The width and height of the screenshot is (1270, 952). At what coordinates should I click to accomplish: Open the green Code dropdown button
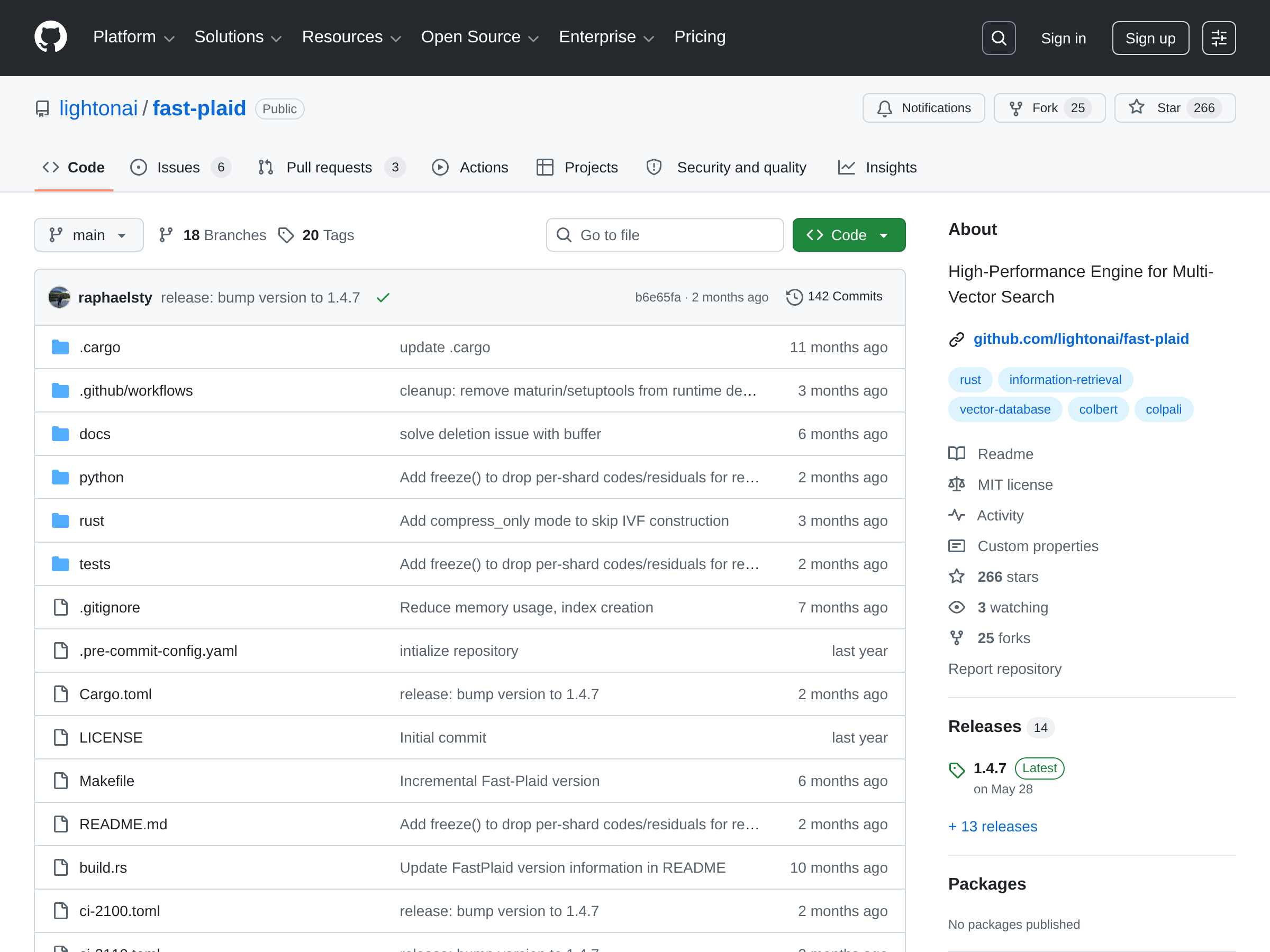point(849,235)
